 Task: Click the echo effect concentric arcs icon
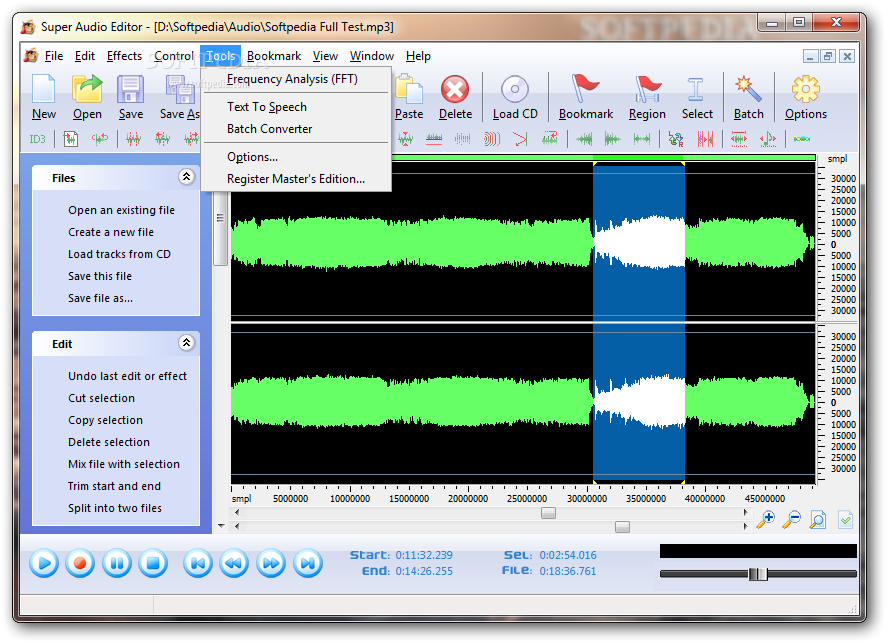tap(492, 139)
